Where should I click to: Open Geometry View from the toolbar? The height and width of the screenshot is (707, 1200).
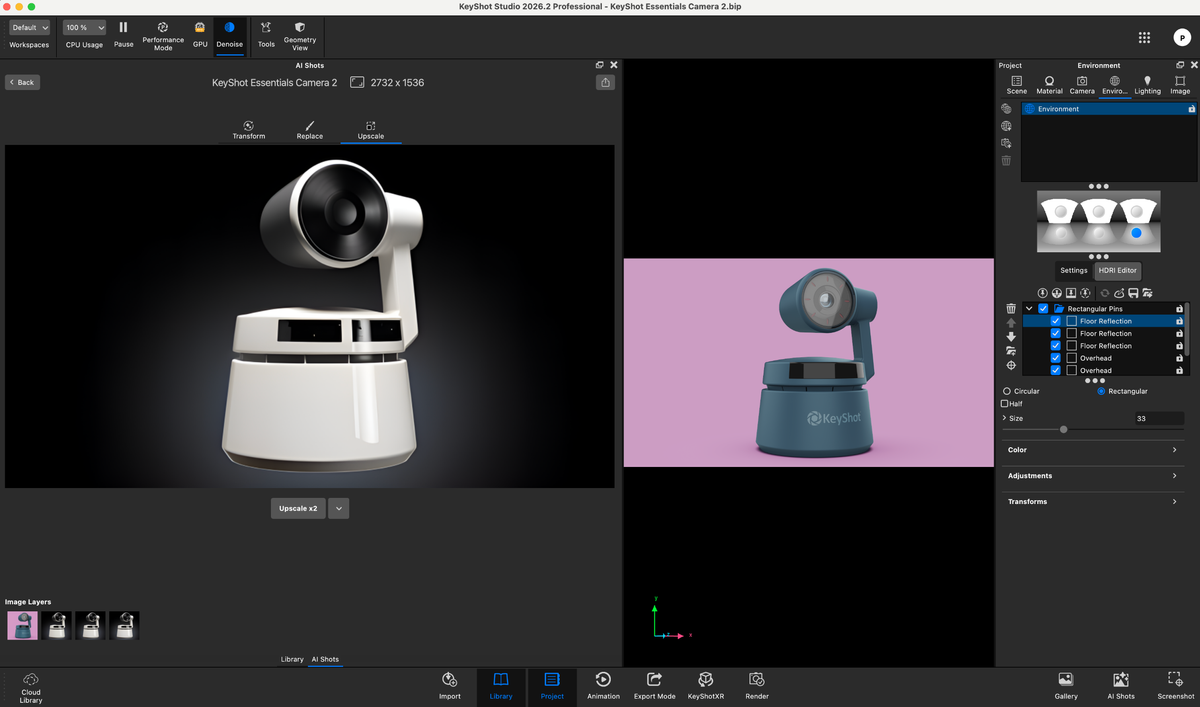point(300,35)
